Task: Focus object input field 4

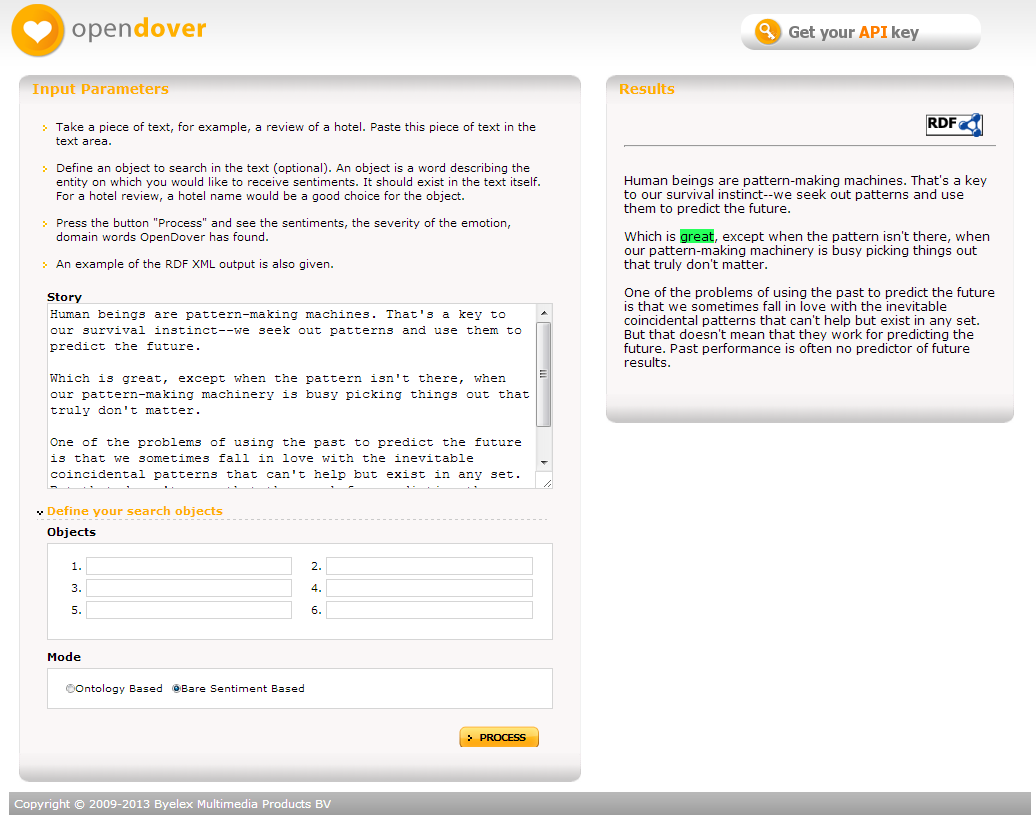Action: pos(429,588)
